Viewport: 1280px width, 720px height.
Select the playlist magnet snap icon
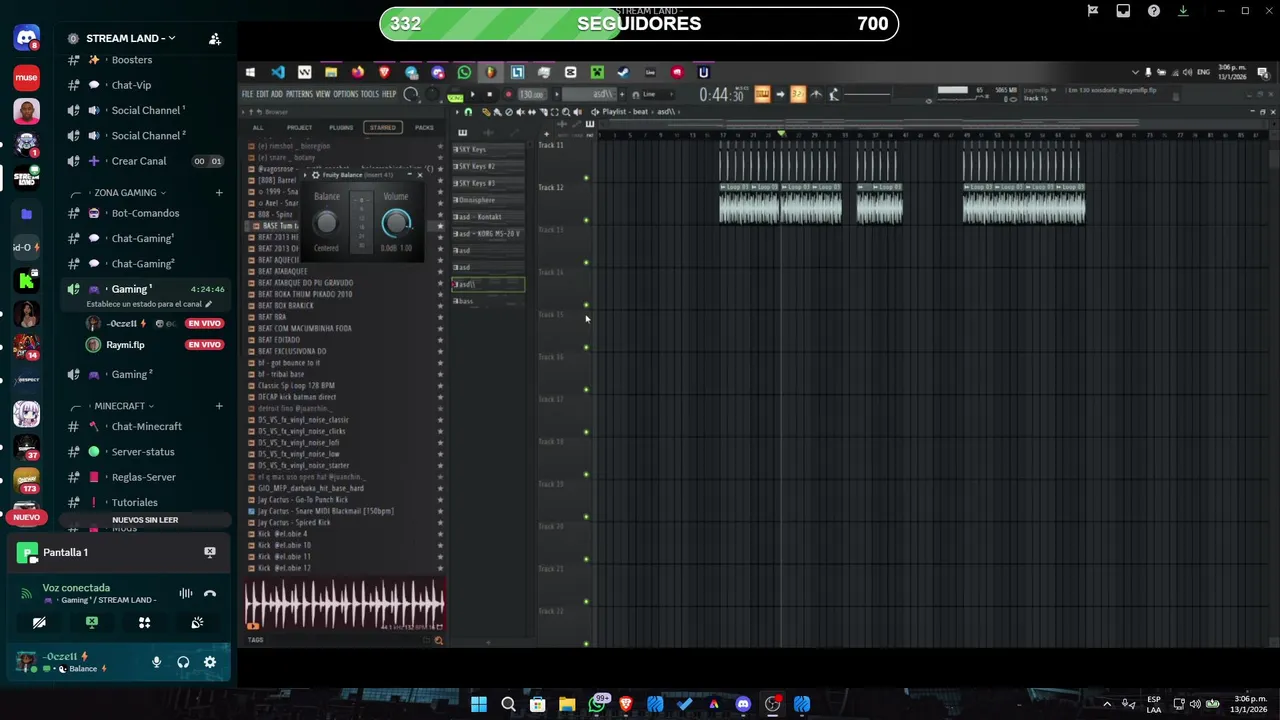coord(468,112)
